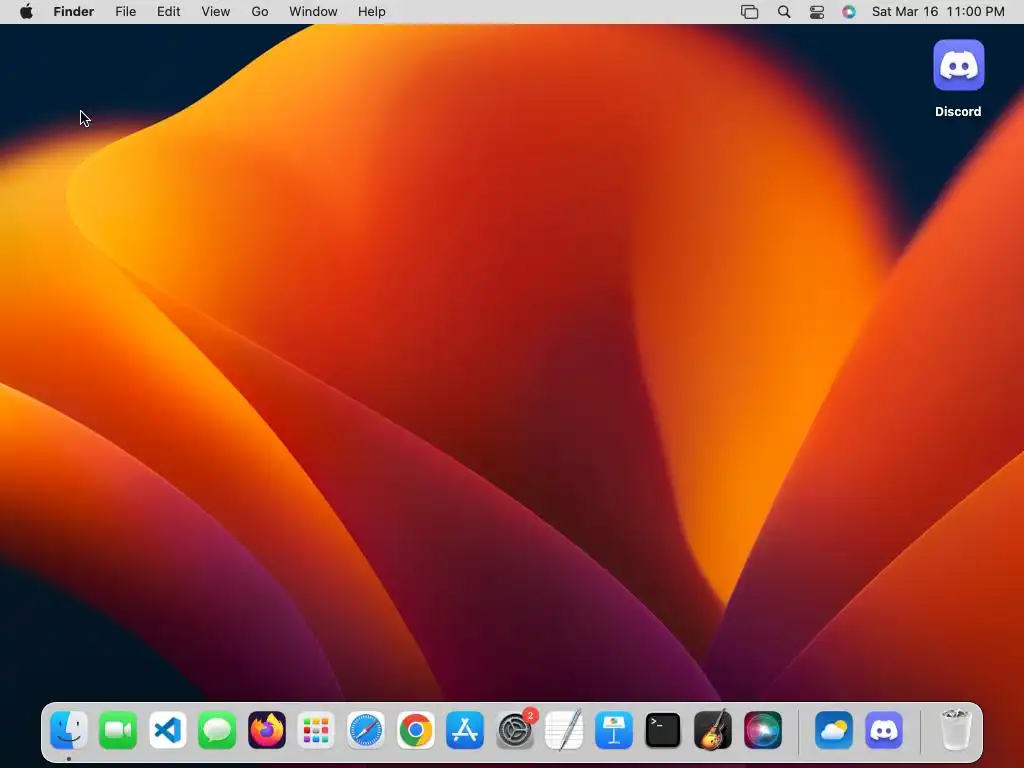Image resolution: width=1024 pixels, height=768 pixels.
Task: Launch TextEdit from the Dock
Action: 564,729
